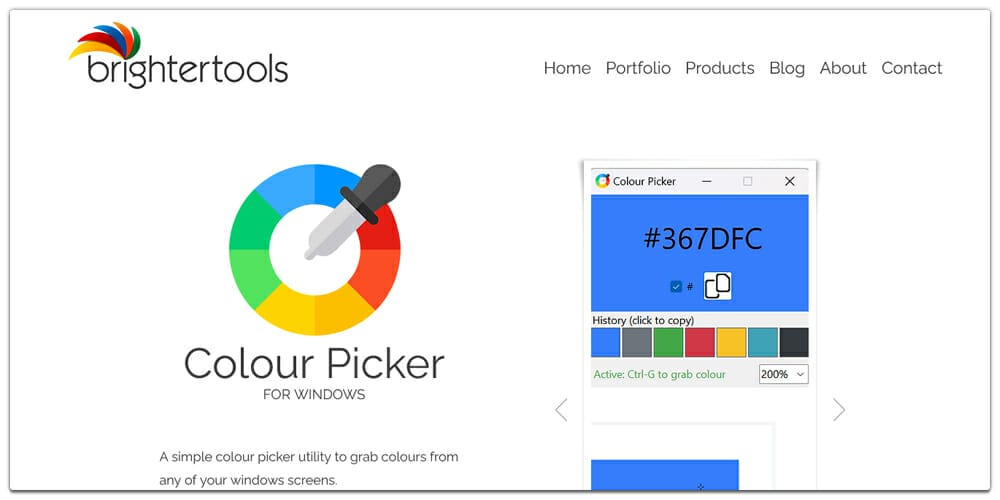1000x500 pixels.
Task: Go to the Contact page
Action: (911, 68)
